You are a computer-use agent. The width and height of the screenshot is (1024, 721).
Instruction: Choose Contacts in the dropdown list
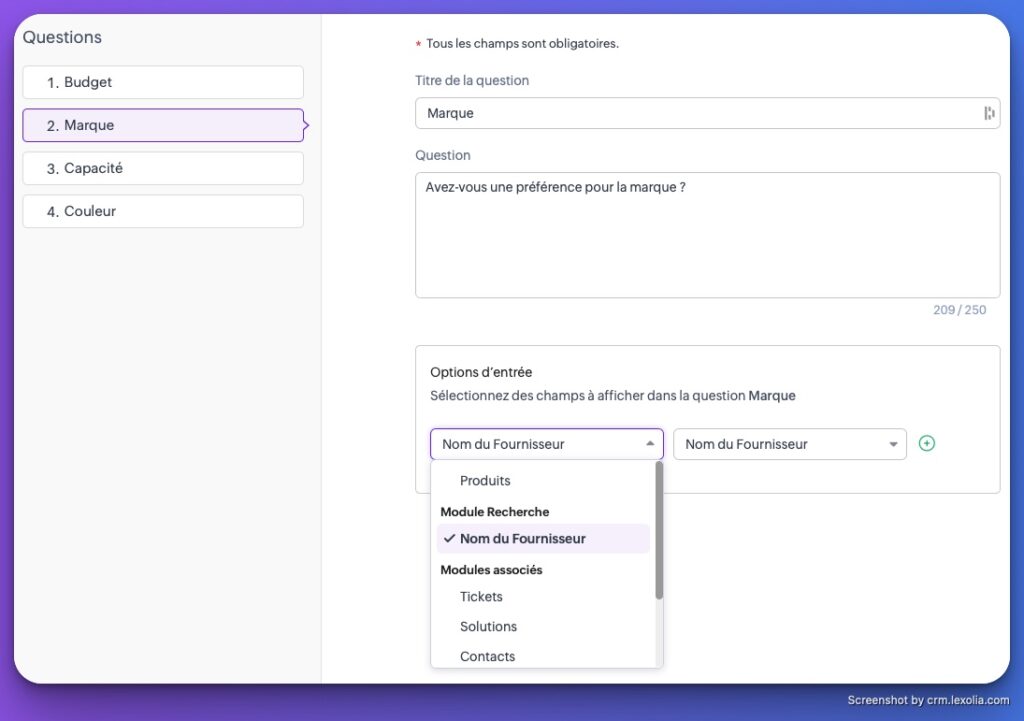(543, 656)
